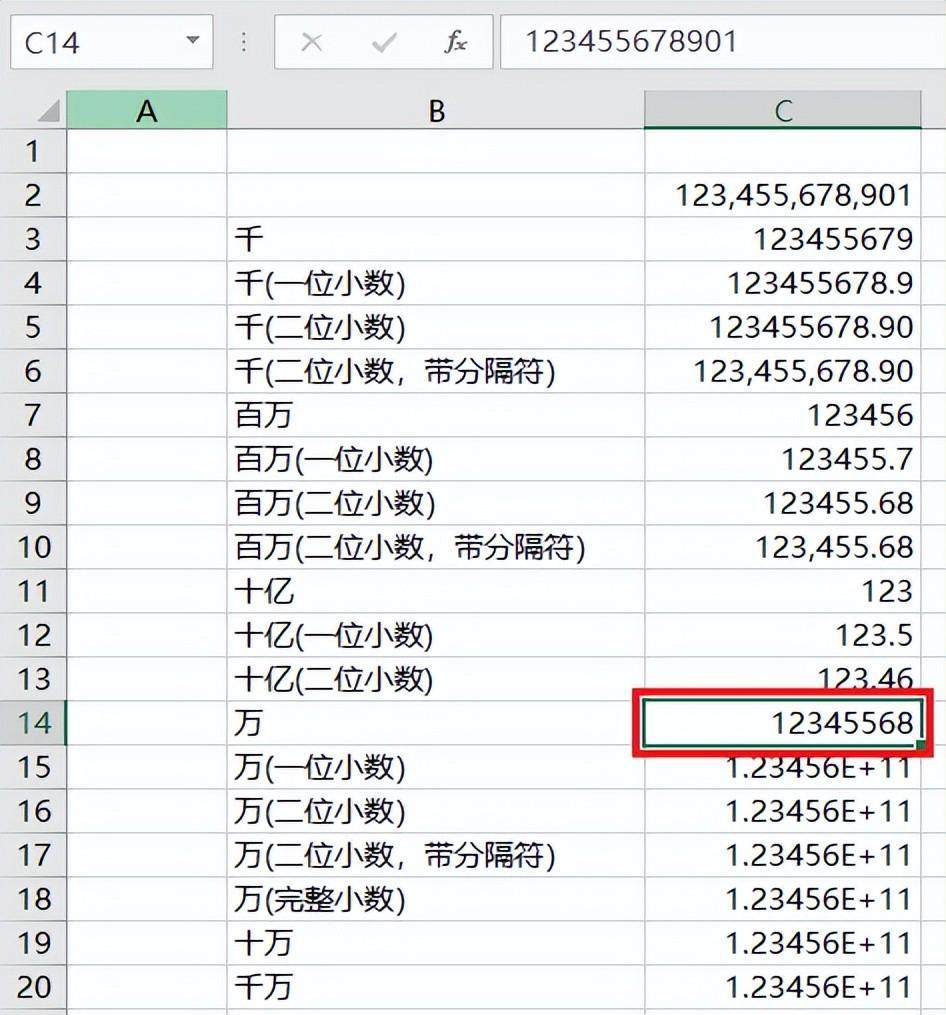
Task: Click cell B14 labeled 万
Action: pos(436,723)
